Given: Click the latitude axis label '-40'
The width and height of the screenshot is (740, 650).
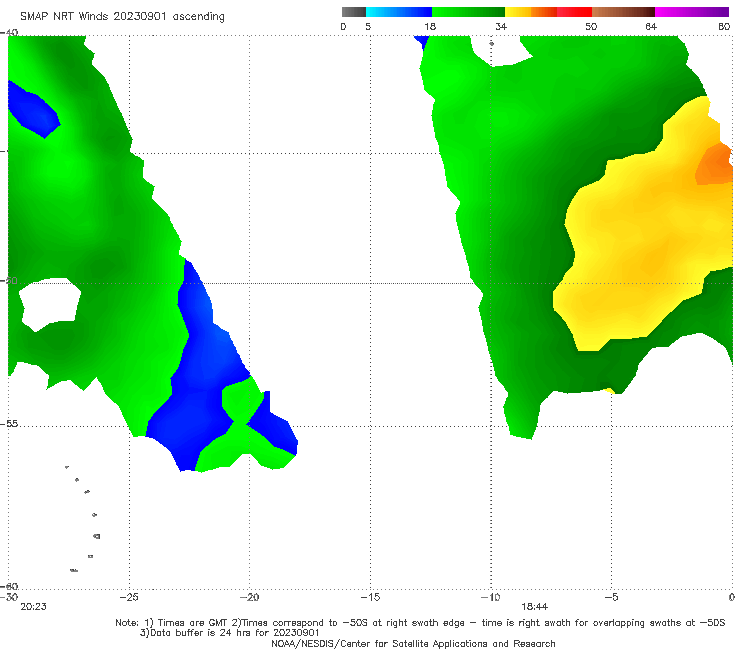Looking at the screenshot, I should coord(9,32).
